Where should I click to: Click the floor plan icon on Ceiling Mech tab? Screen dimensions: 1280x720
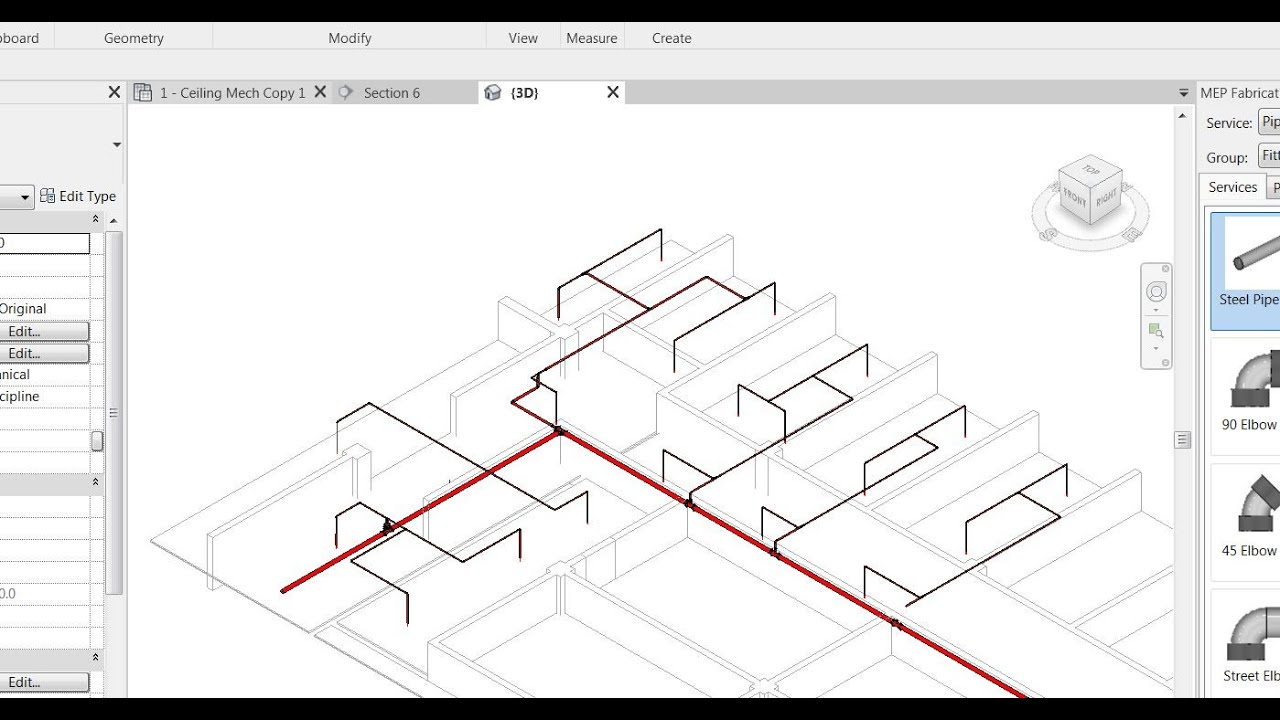coord(142,92)
